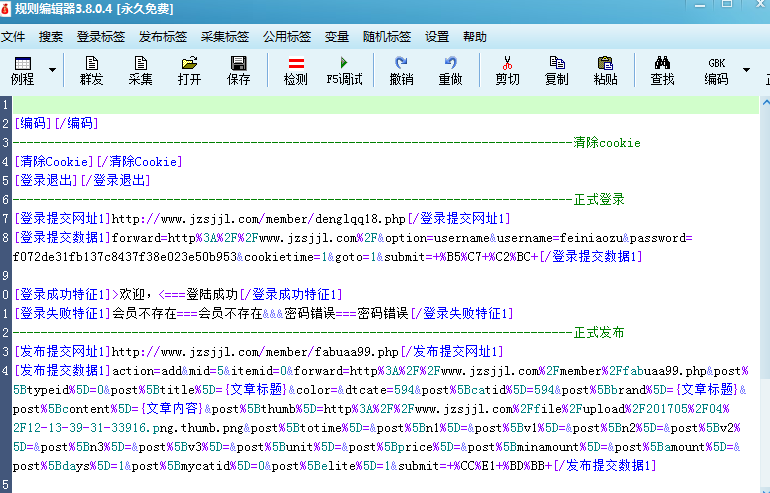Image resolution: width=770 pixels, height=493 pixels.
Task: Click the 12-13-39-31-33916.png.thumb.png filename text
Action: [135, 428]
